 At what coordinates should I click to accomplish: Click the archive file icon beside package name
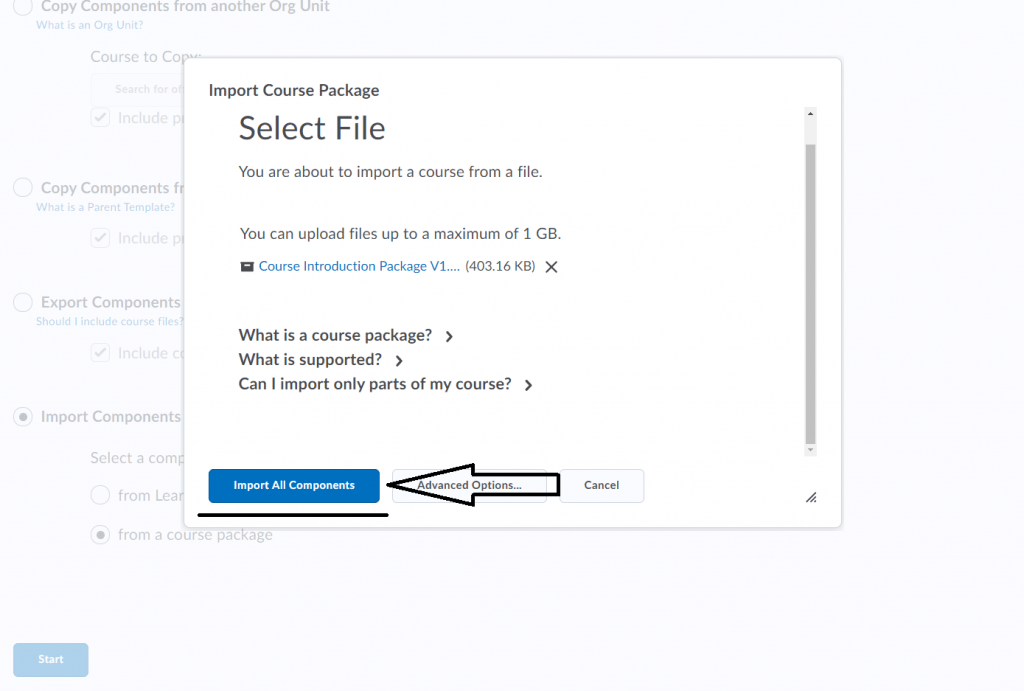pos(247,267)
